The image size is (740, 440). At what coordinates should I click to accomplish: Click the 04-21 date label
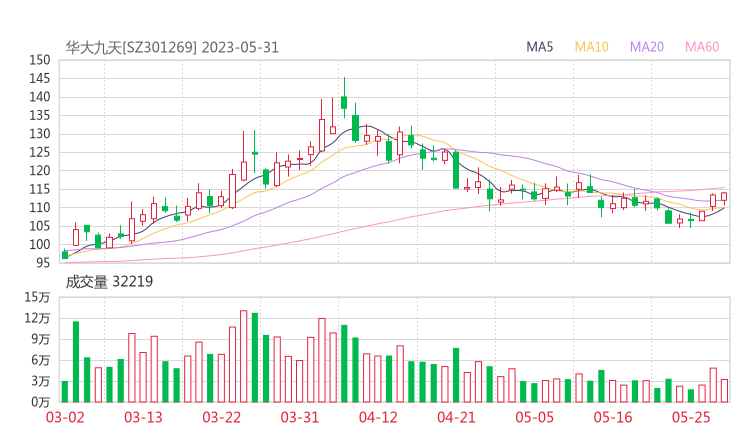pos(456,417)
